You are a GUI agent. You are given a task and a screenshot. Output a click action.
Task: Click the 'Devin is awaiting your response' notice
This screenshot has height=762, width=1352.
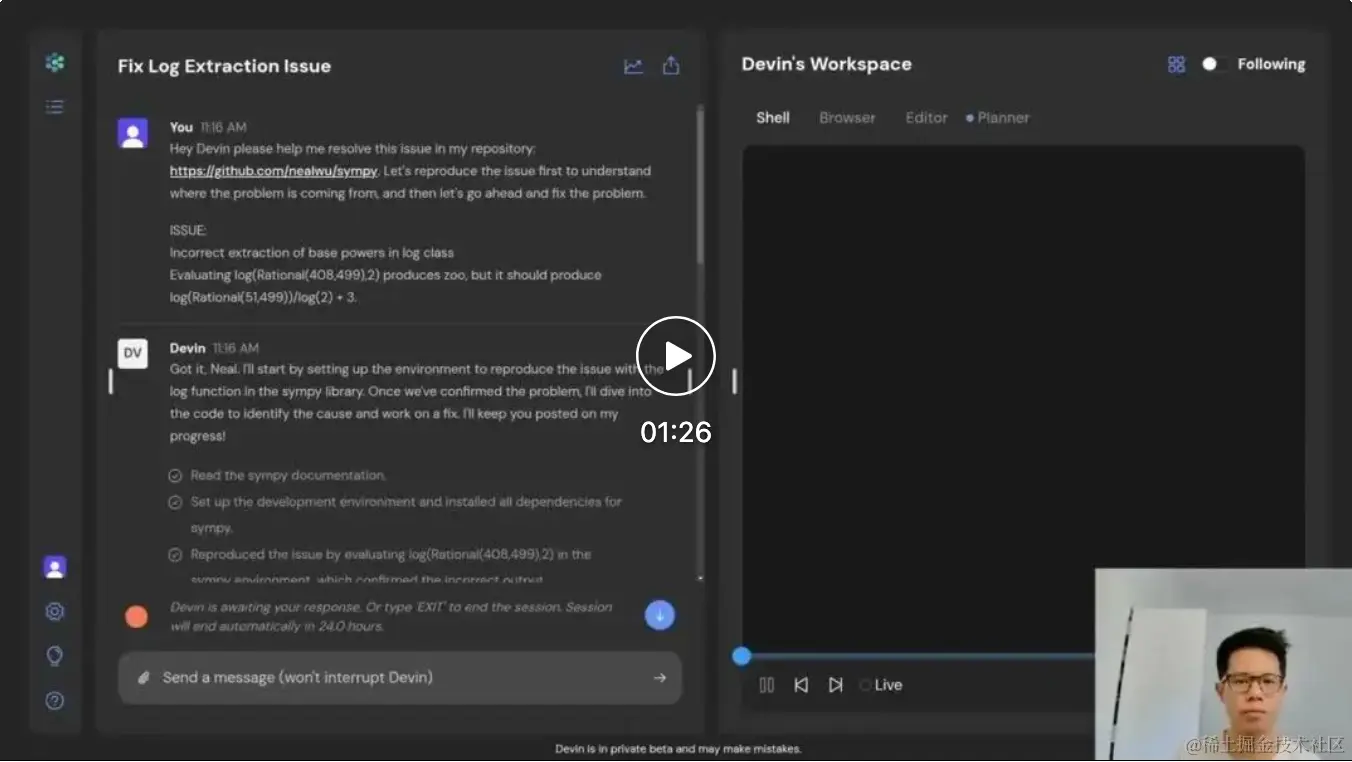click(391, 616)
